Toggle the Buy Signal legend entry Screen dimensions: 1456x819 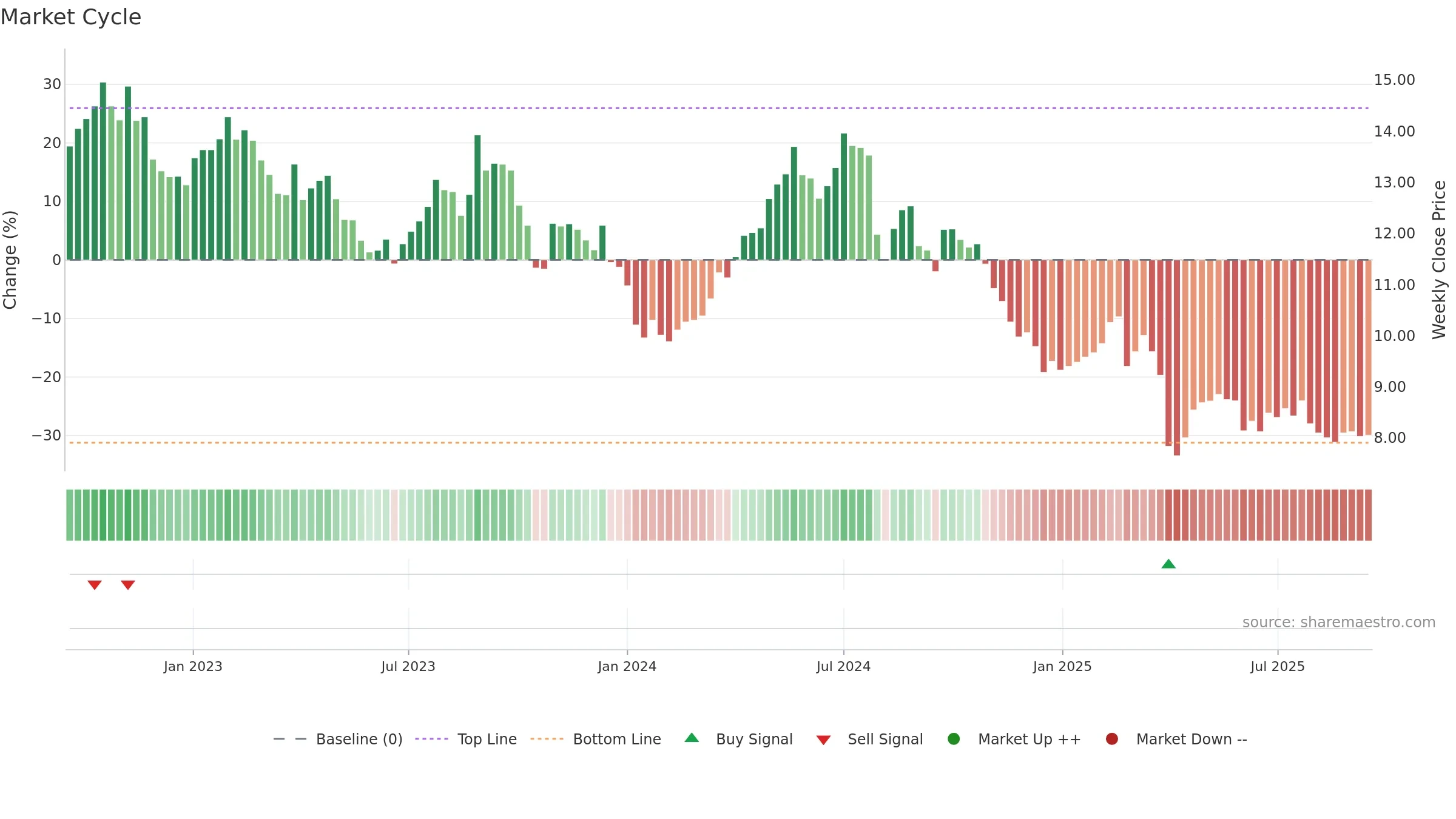(x=738, y=739)
